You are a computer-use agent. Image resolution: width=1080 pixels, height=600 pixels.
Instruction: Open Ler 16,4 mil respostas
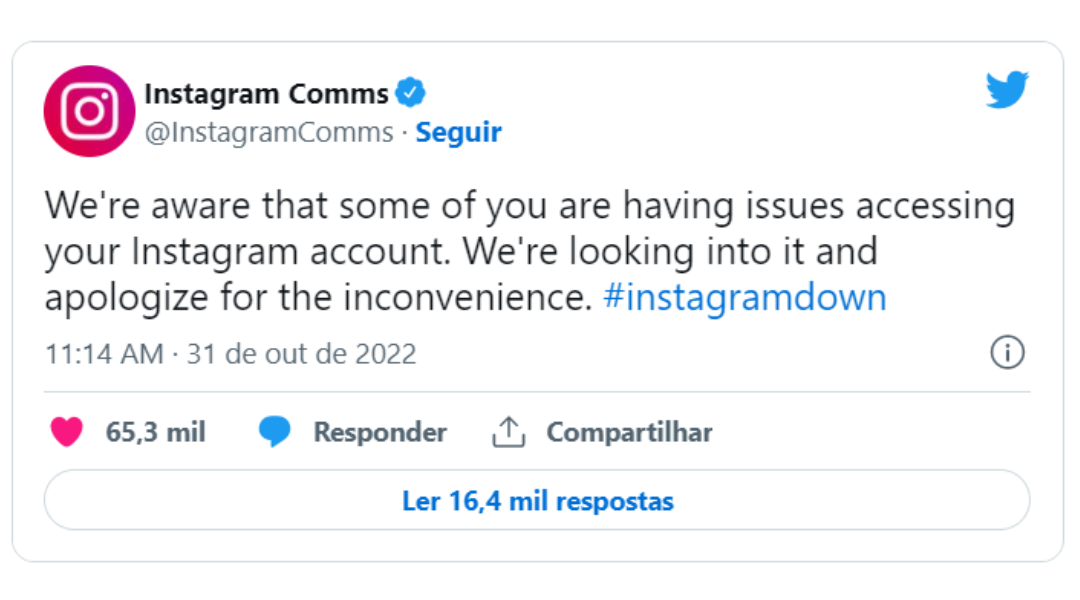(537, 500)
